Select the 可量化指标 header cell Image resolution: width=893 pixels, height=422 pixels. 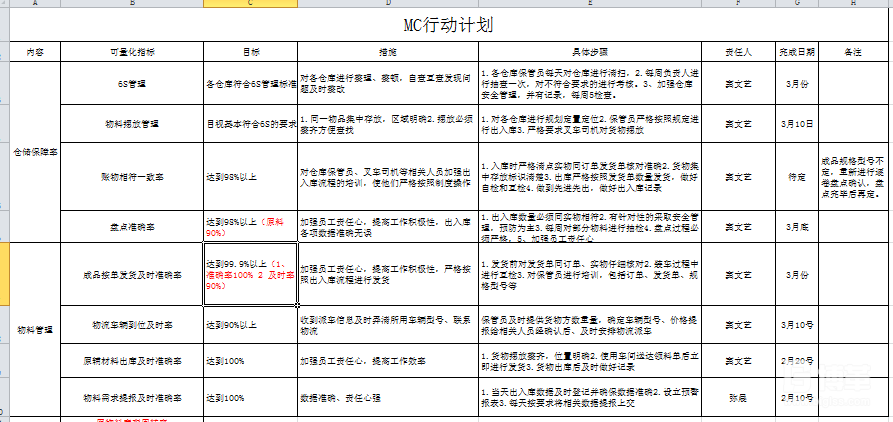132,51
